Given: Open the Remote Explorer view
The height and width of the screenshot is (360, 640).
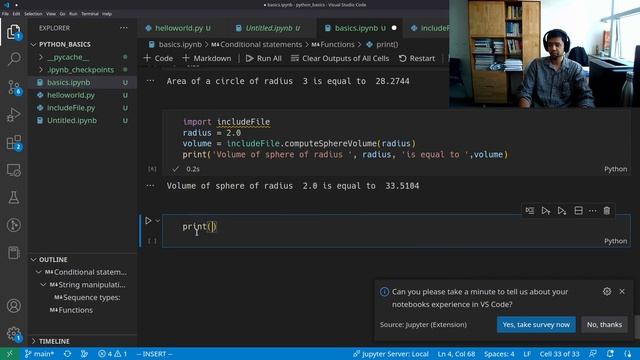Looking at the screenshot, I should 13,170.
